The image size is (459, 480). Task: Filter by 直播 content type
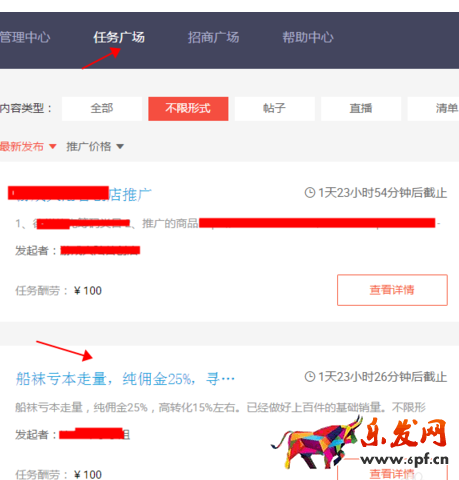(361, 109)
